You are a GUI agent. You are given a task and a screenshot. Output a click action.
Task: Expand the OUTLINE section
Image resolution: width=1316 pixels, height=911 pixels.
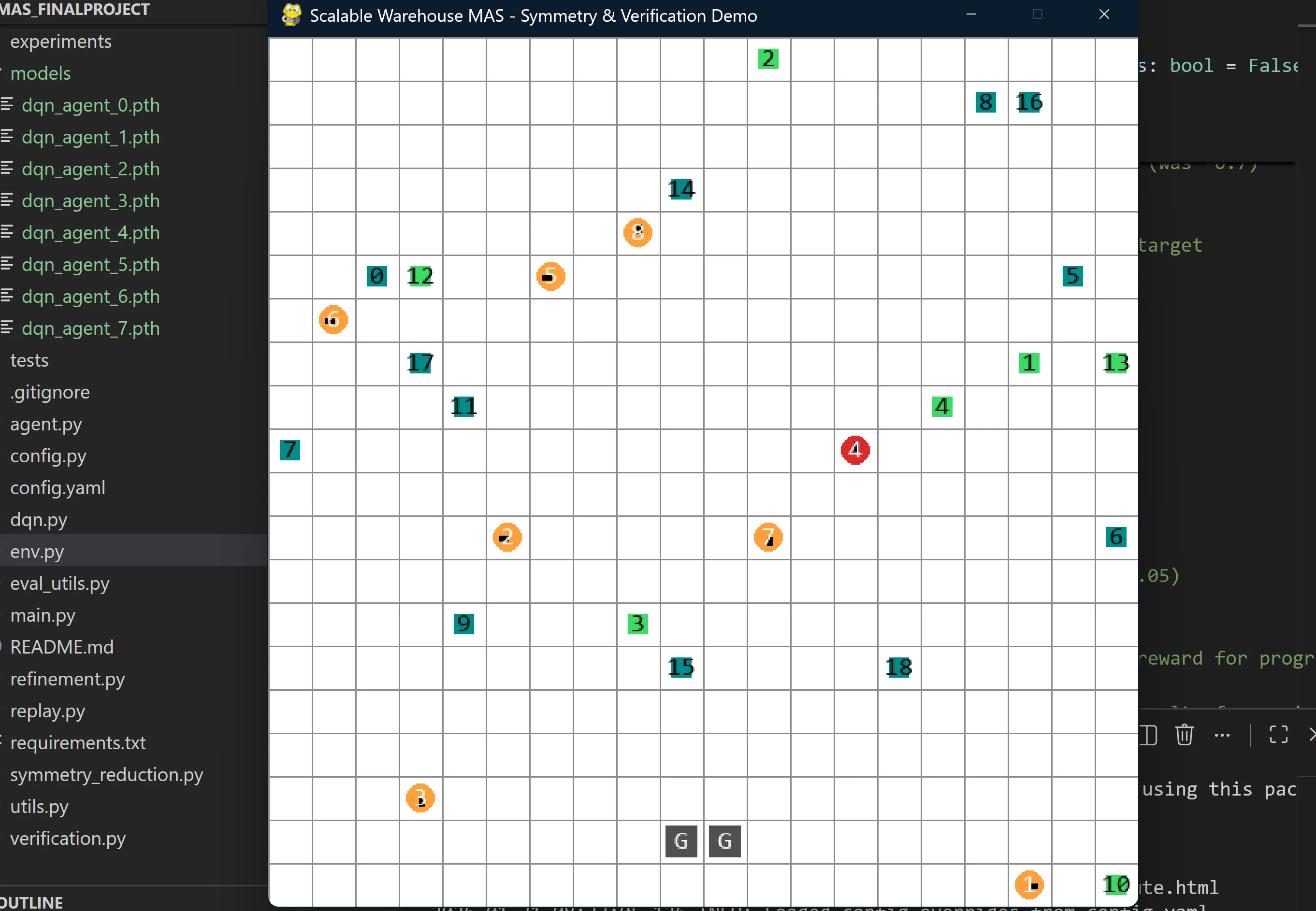pos(31,902)
